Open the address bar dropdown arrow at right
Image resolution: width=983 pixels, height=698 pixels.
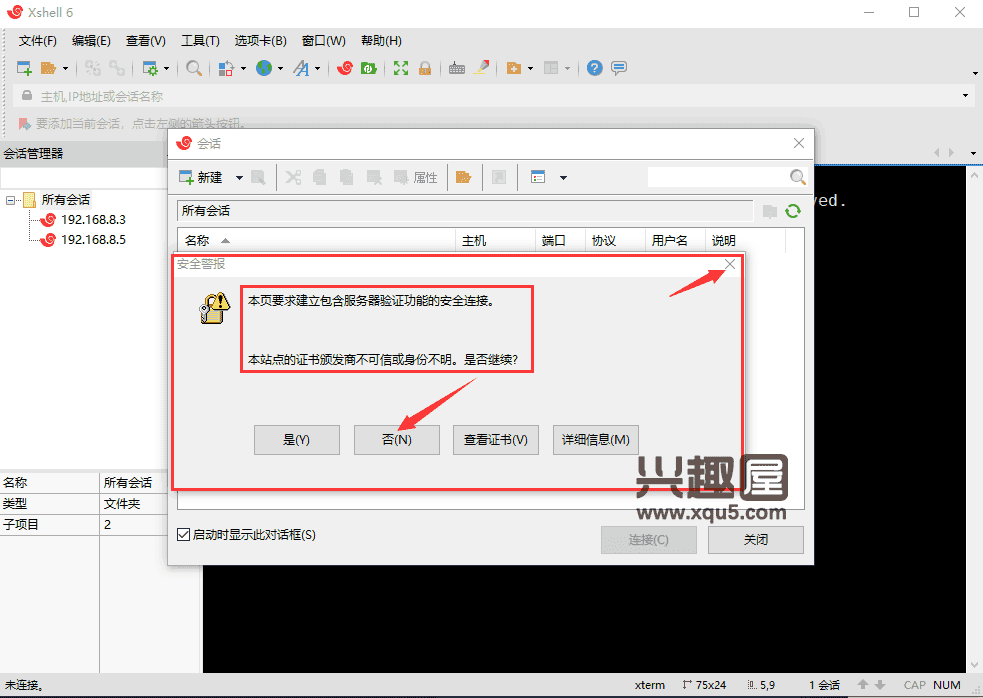[x=965, y=96]
